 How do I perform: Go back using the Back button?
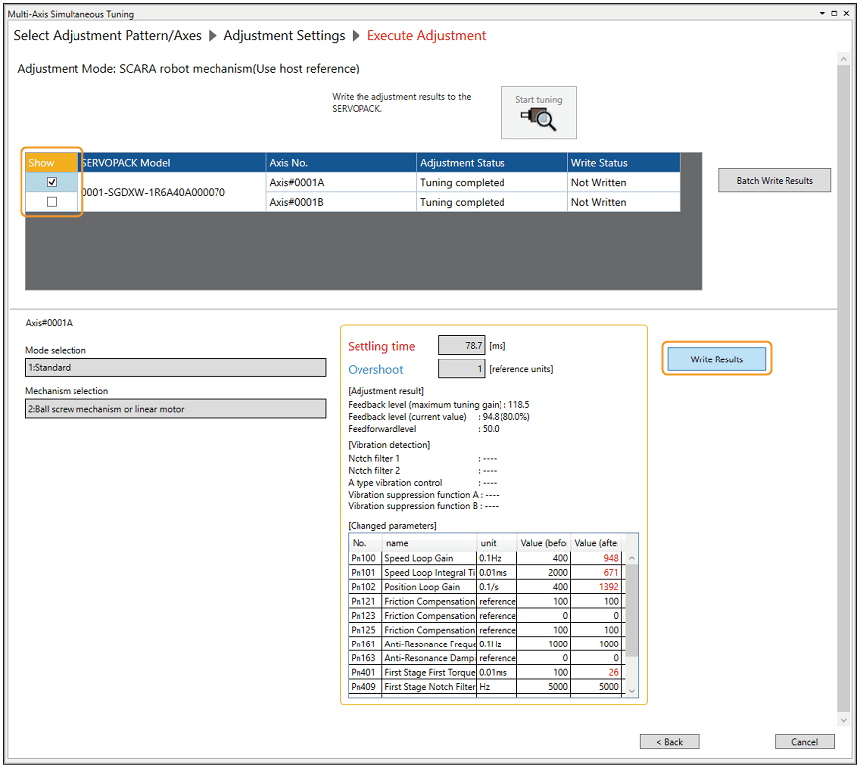click(669, 742)
